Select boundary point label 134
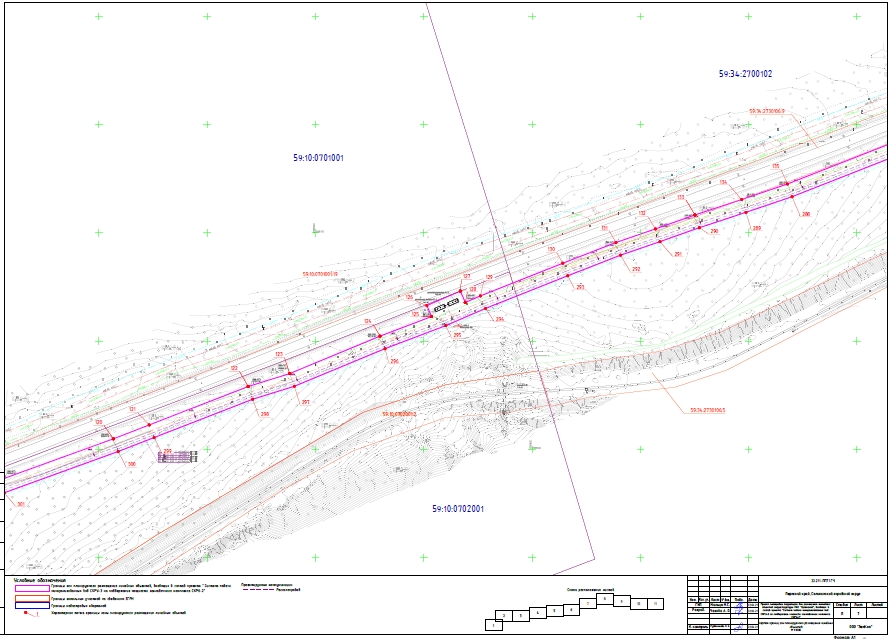 point(723,183)
